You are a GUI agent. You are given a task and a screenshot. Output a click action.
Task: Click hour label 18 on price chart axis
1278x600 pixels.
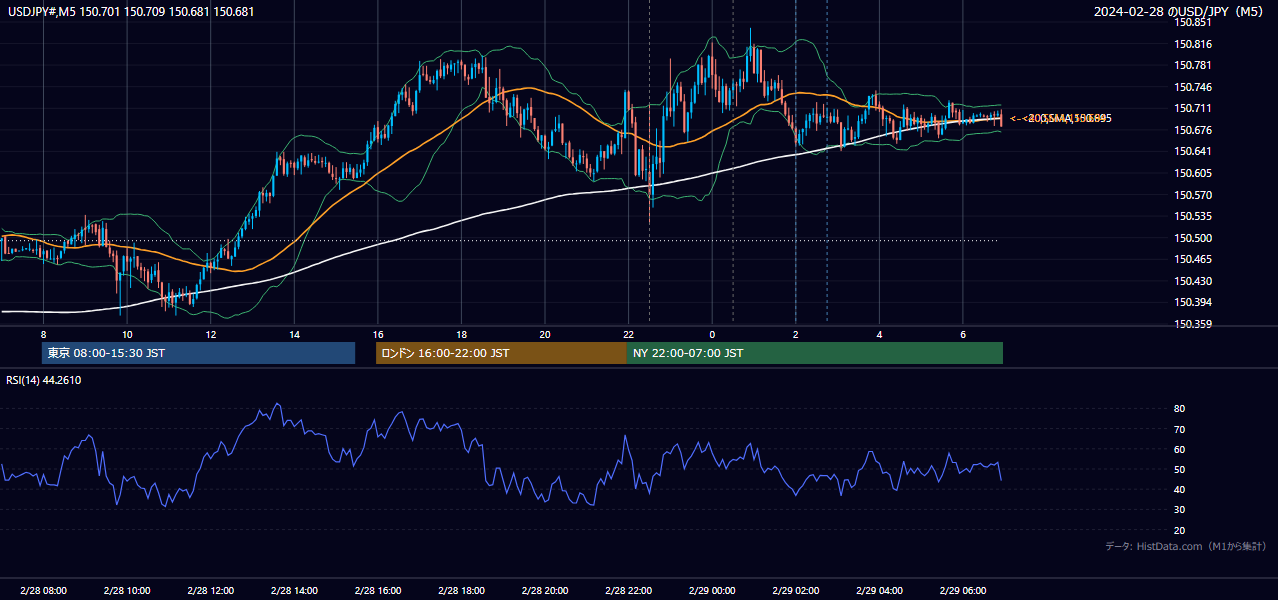coord(461,333)
